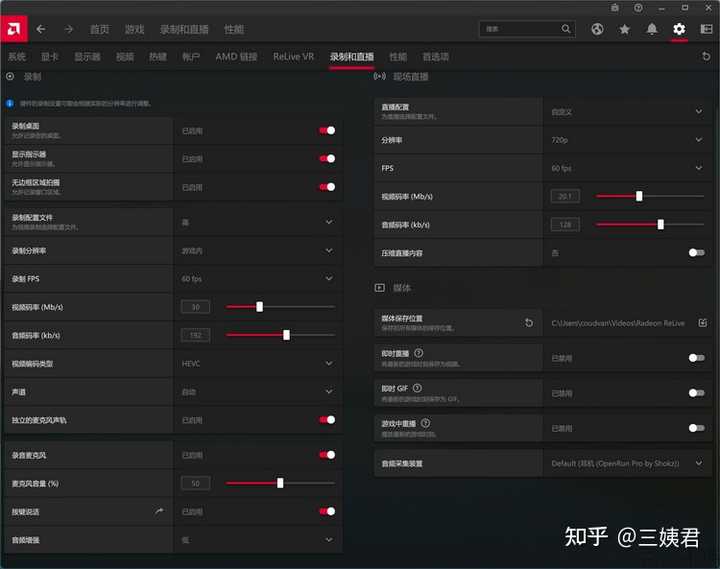Switch to 帐户 account tab

tap(191, 56)
